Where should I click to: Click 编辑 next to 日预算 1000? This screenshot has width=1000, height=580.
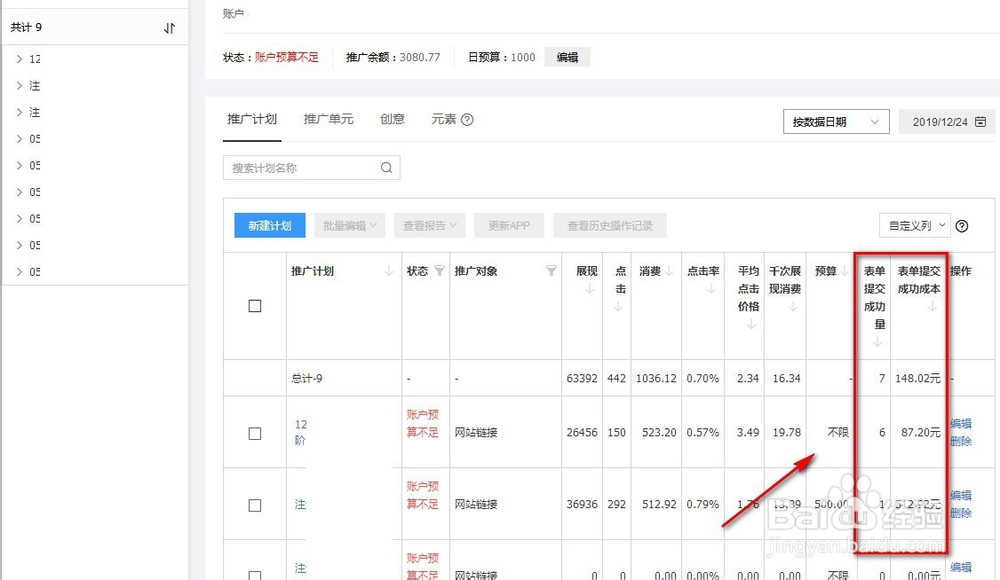(567, 57)
